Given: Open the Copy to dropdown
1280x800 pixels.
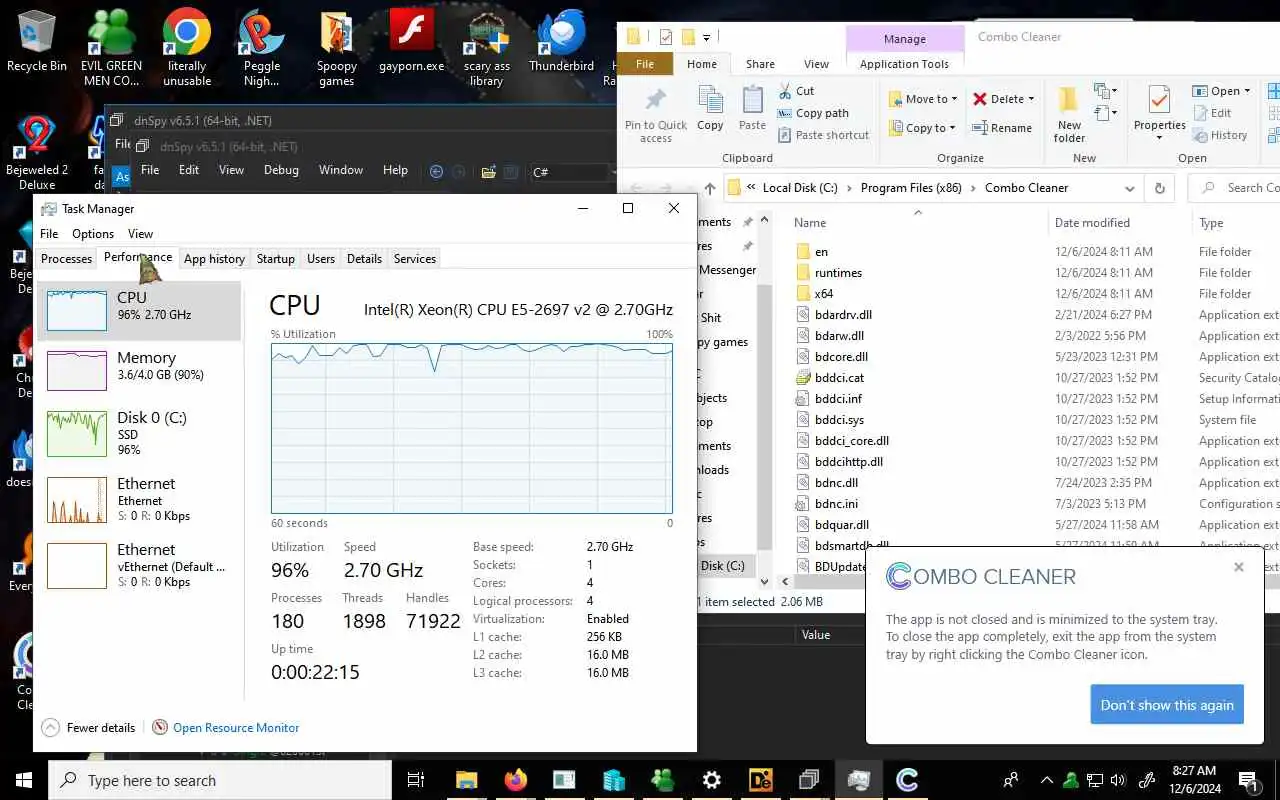Looking at the screenshot, I should point(923,128).
